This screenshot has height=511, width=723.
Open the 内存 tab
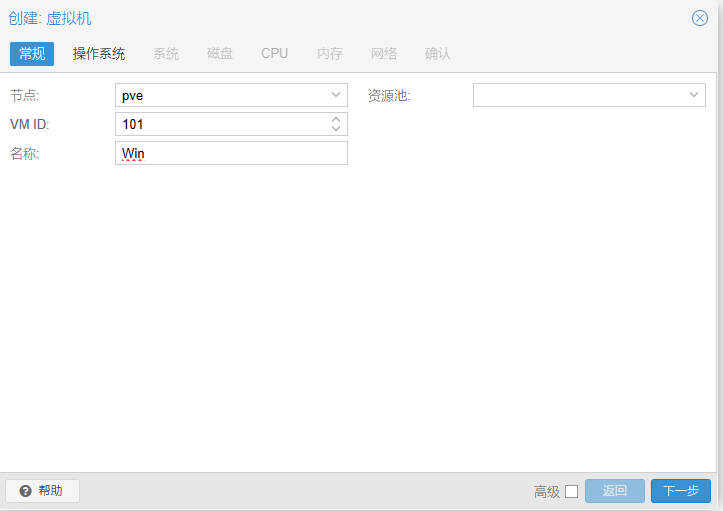coord(330,53)
